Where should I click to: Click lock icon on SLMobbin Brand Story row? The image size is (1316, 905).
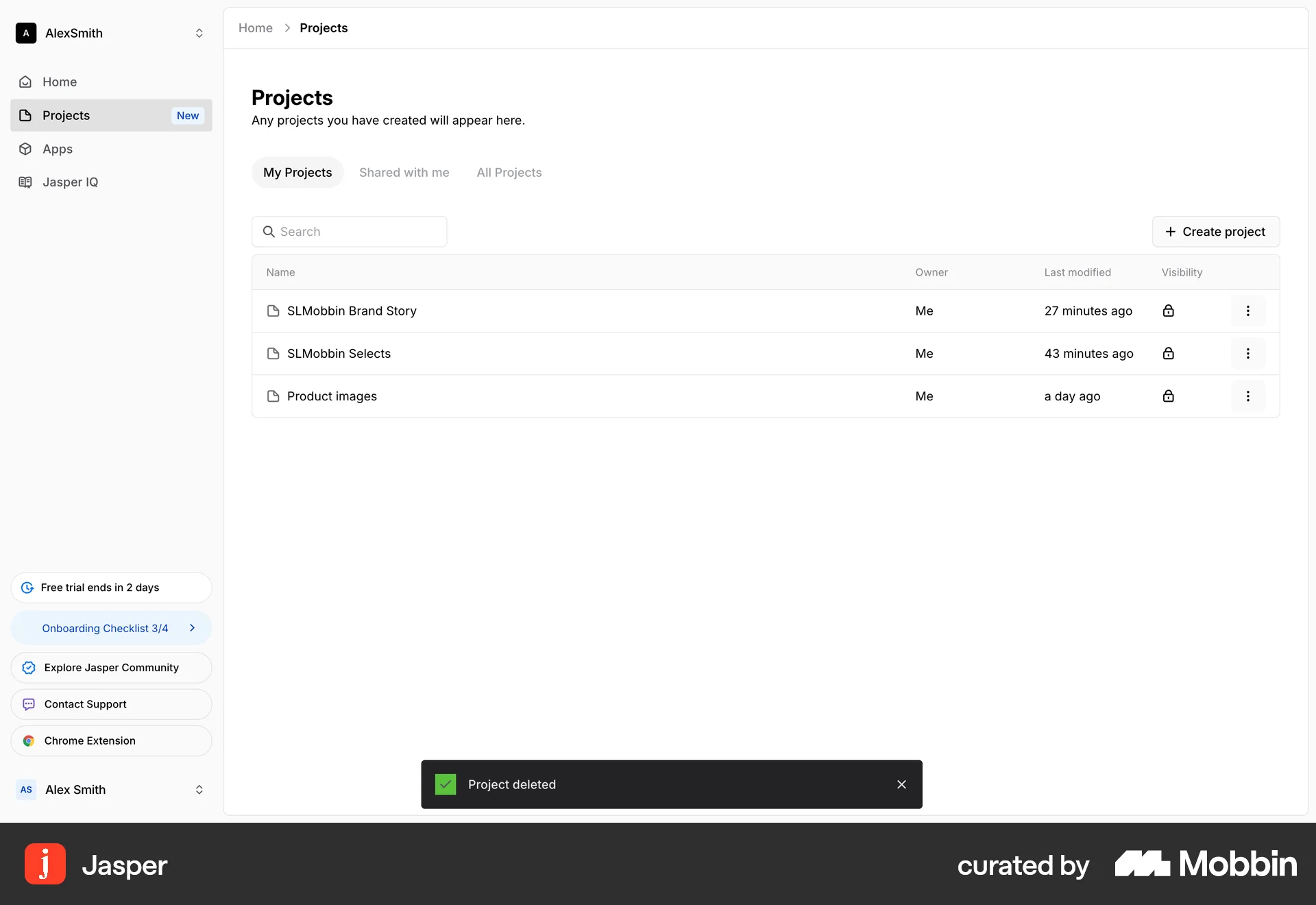(x=1168, y=311)
